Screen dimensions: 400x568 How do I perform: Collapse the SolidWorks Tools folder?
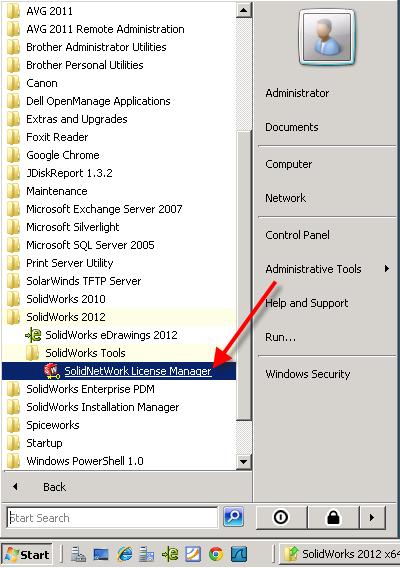119,353
